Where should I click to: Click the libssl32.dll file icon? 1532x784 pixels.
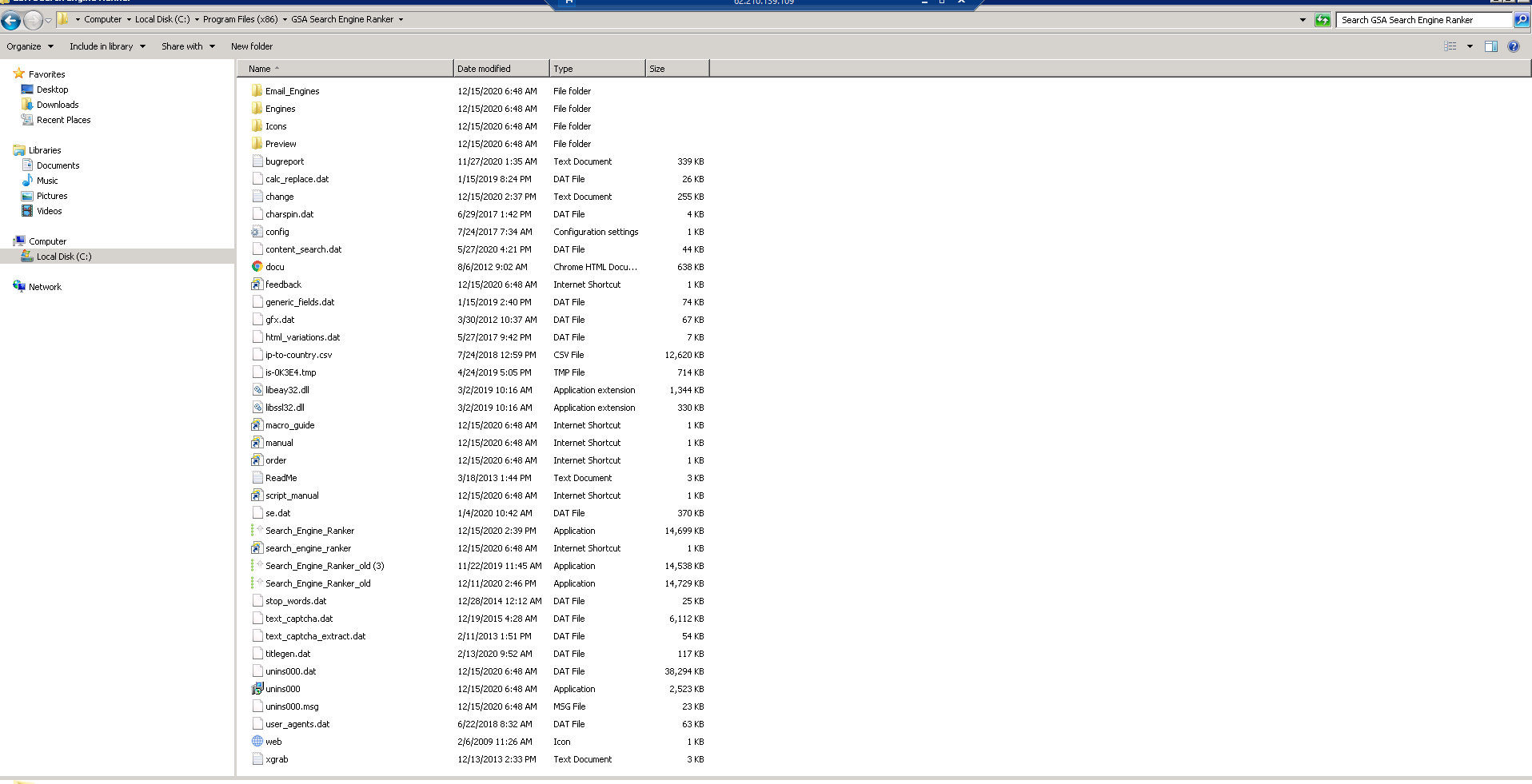point(257,408)
